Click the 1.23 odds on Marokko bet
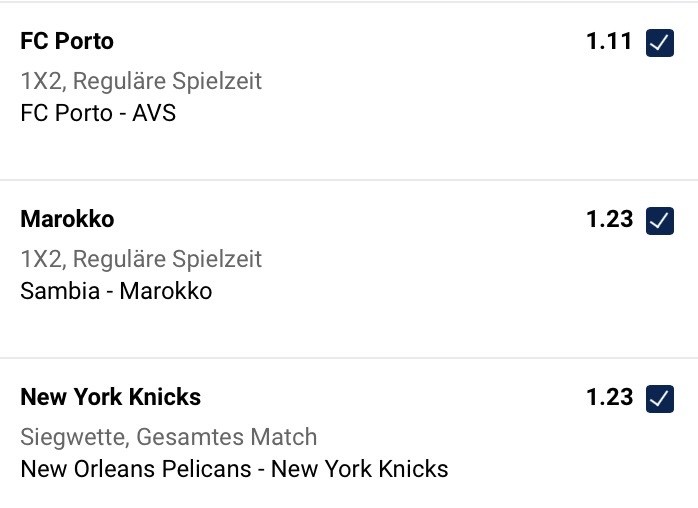 (609, 220)
